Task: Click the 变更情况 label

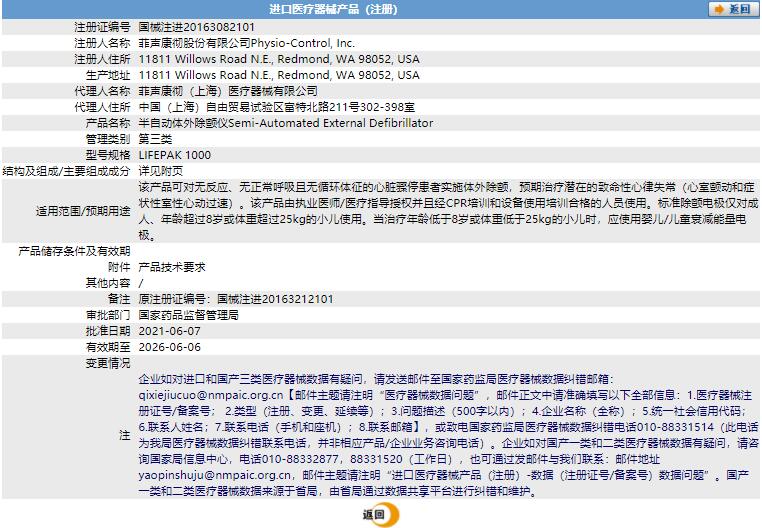Action: click(x=108, y=364)
